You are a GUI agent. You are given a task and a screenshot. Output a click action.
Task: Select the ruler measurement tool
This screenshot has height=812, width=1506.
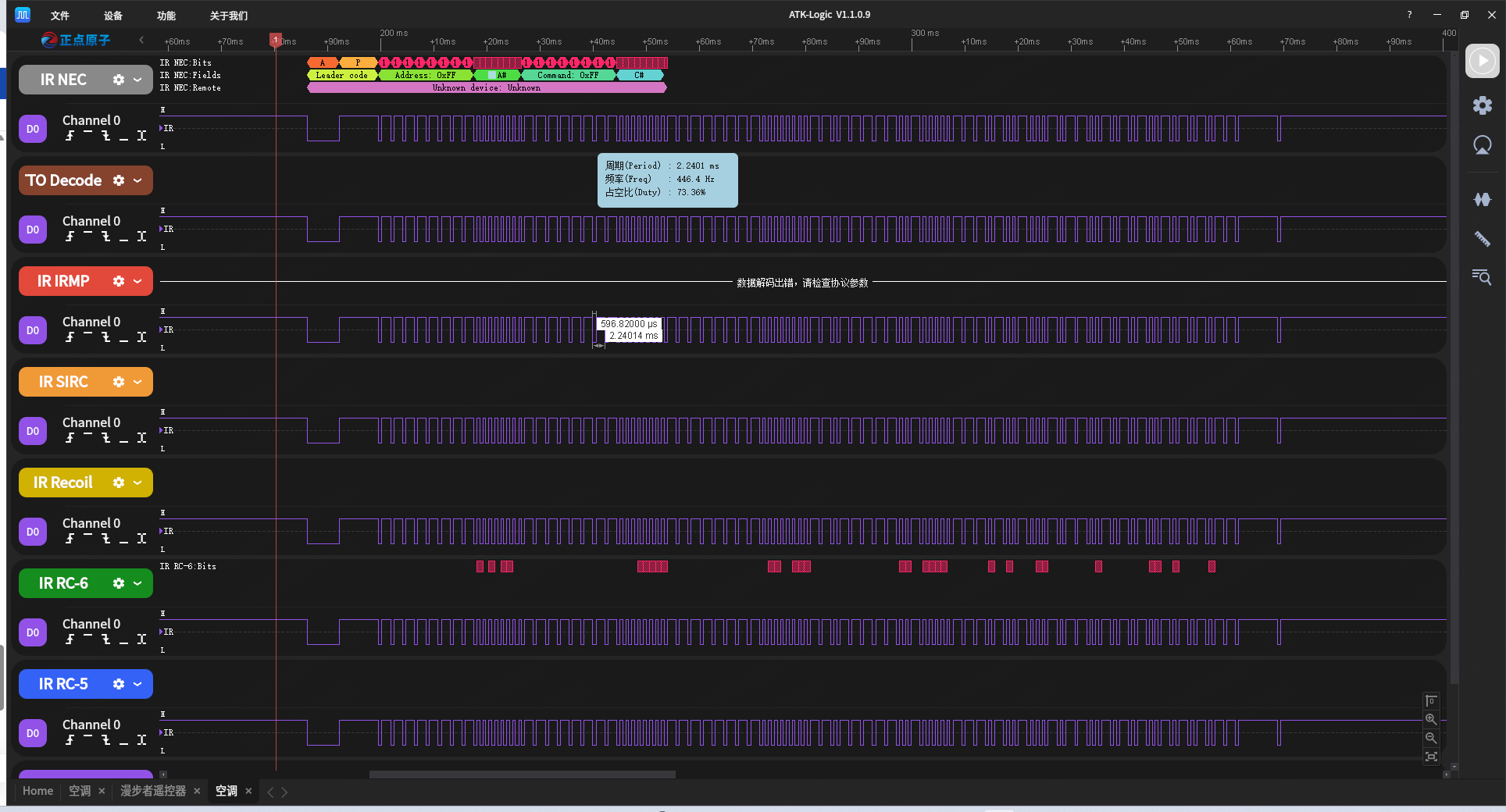(1482, 239)
